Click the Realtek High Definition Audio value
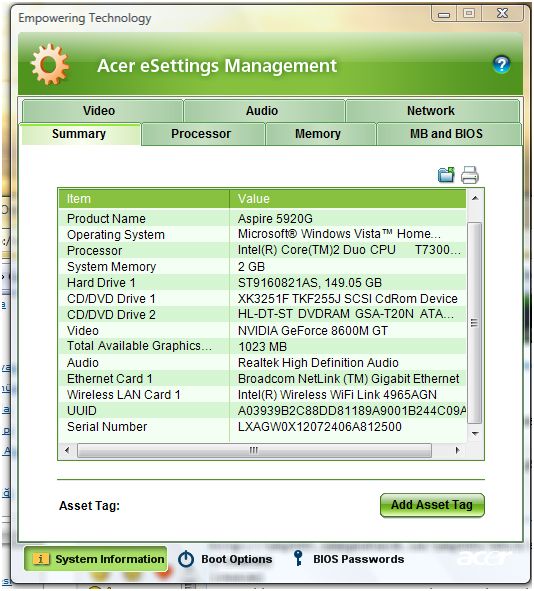This screenshot has height=591, width=534. coord(318,363)
